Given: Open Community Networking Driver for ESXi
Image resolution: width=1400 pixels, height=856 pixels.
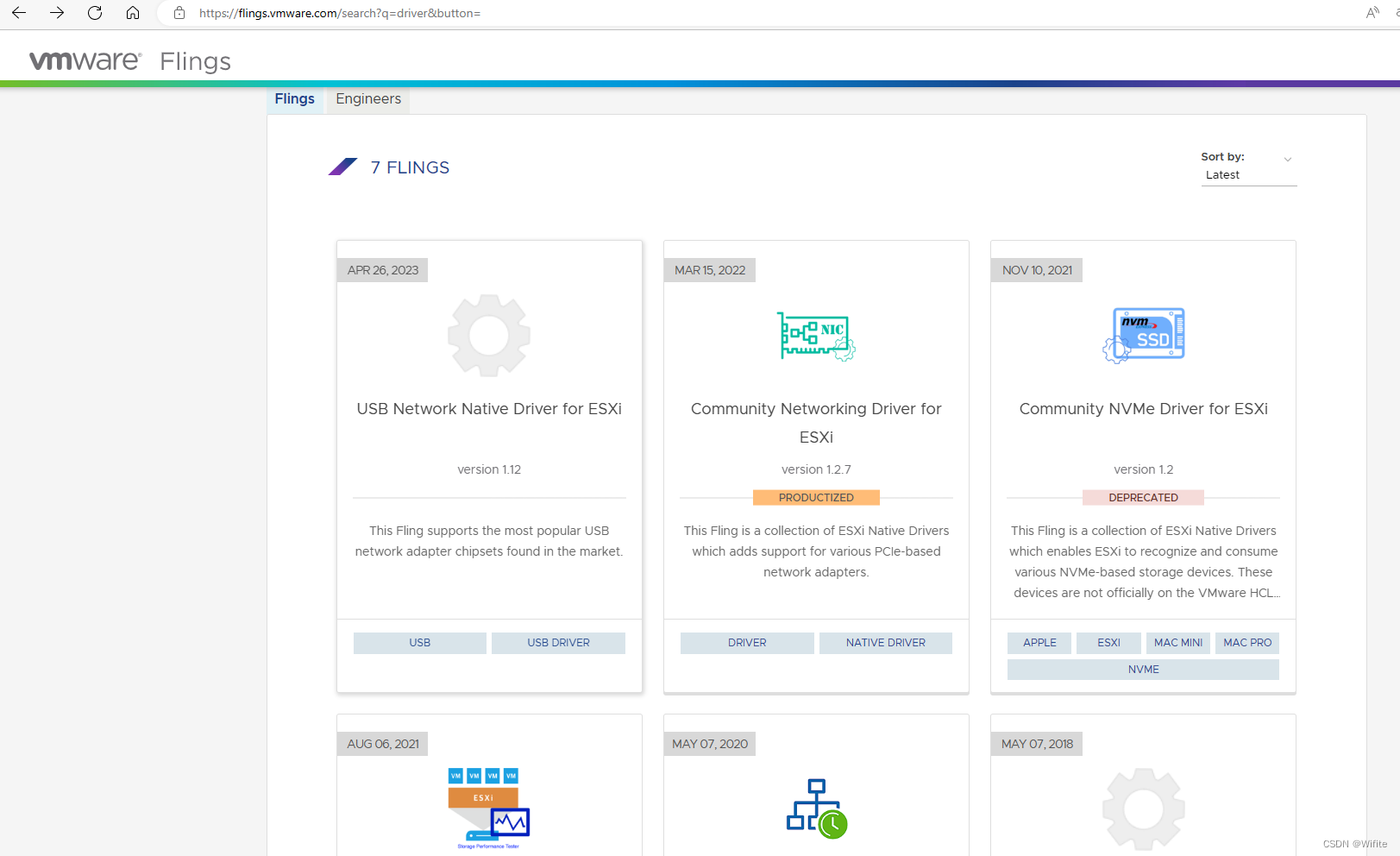Looking at the screenshot, I should (816, 423).
